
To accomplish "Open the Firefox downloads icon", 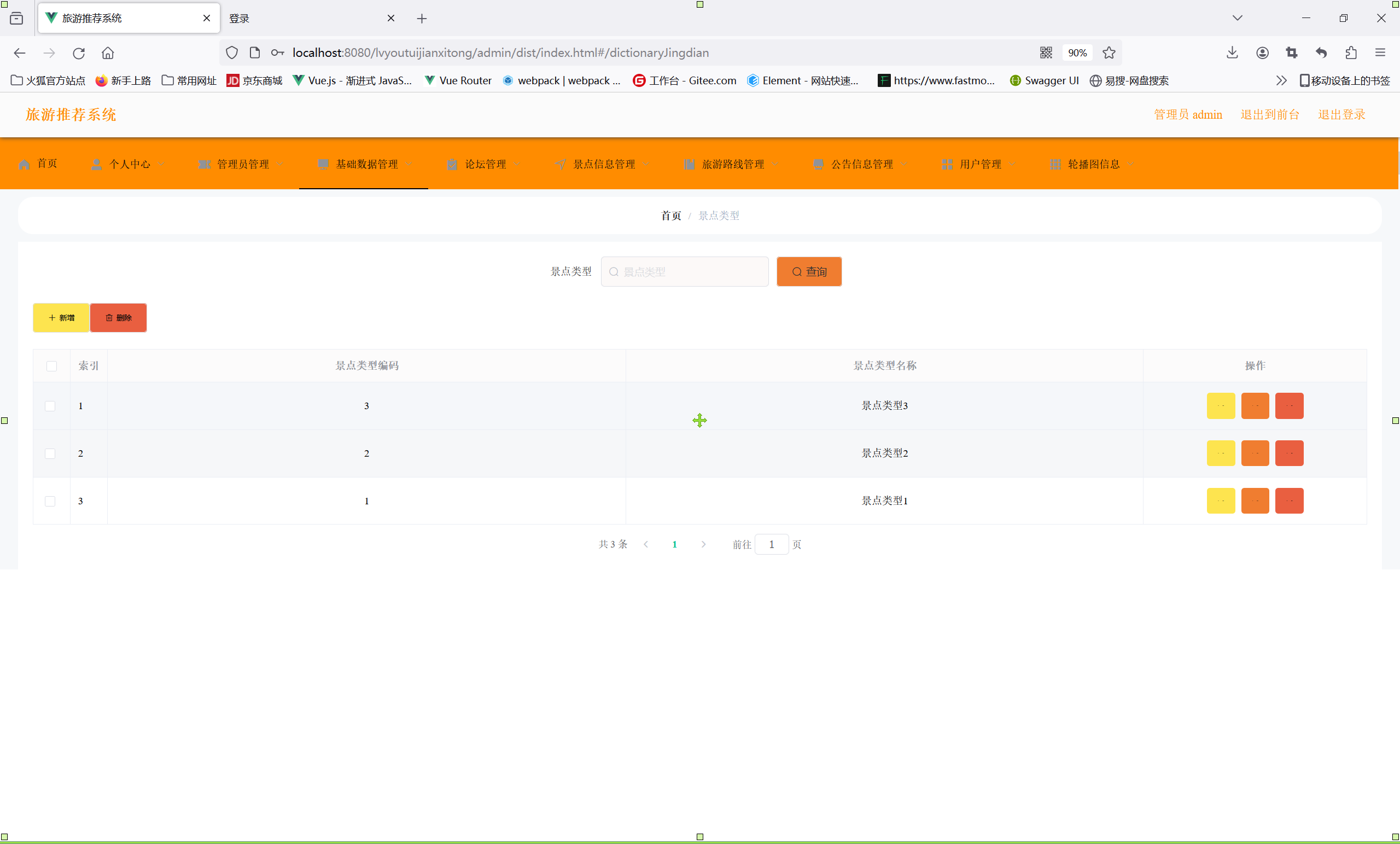I will pyautogui.click(x=1232, y=53).
